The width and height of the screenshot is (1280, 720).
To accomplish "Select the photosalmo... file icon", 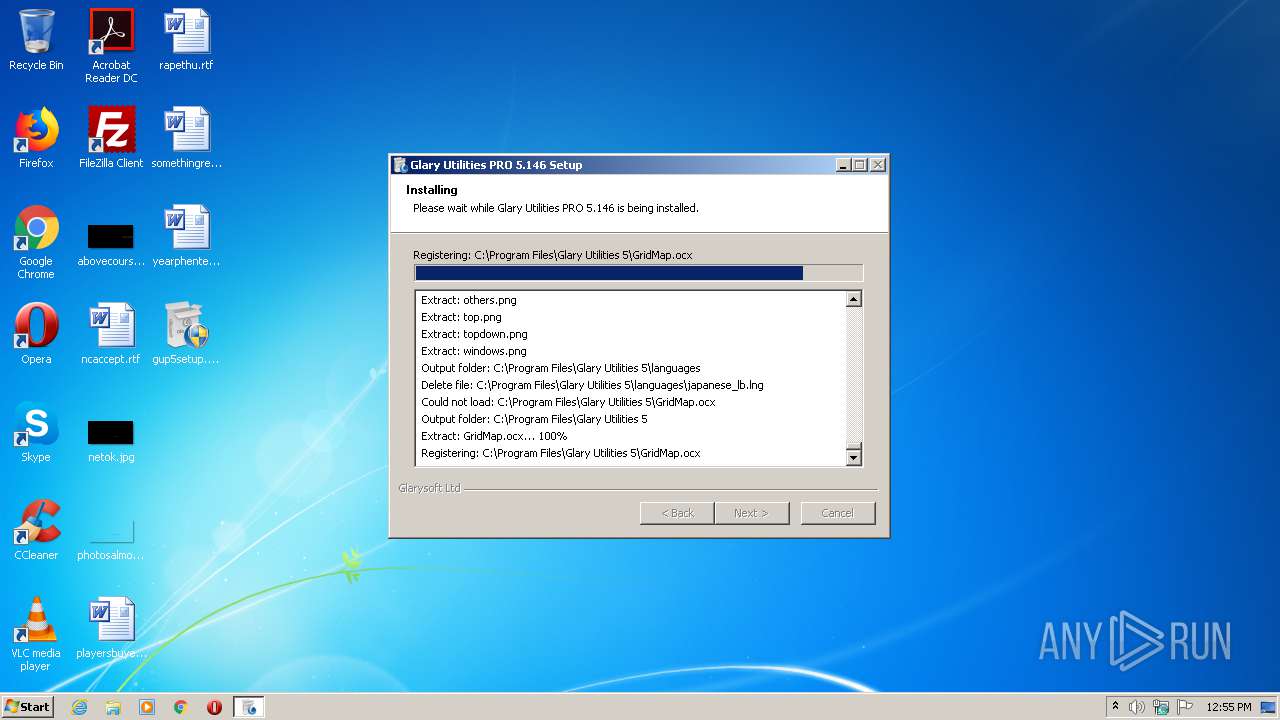I will click(x=111, y=538).
